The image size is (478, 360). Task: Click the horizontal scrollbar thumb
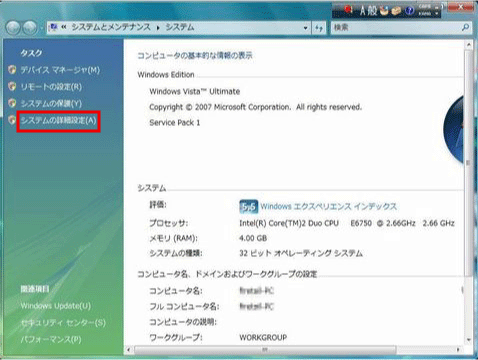tap(265, 350)
